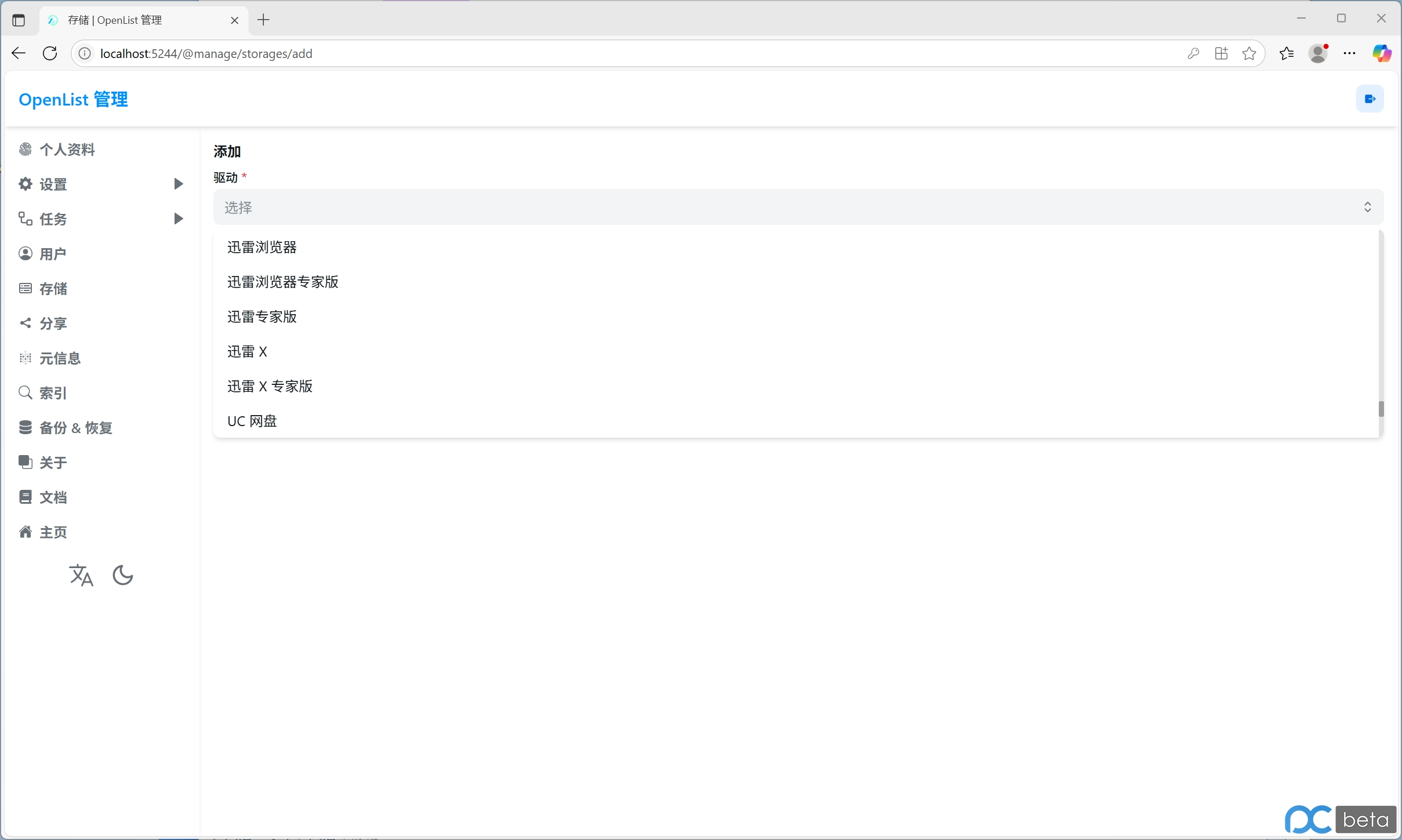The width and height of the screenshot is (1402, 840).
Task: Open the 索引 index search section
Action: [53, 393]
